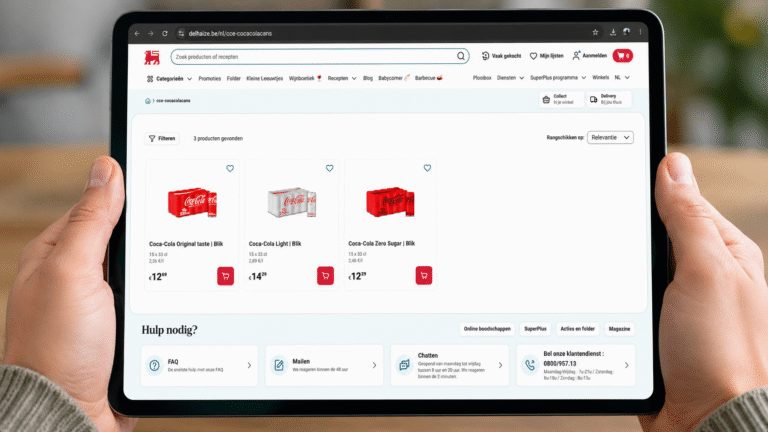Open Coca-Cola Zero Sugar product image
The height and width of the screenshot is (432, 768).
coord(390,201)
